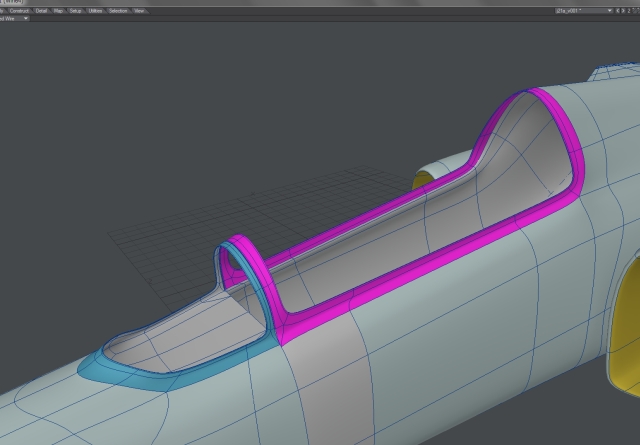640x445 pixels.
Task: Click the object dropdown arrow
Action: tap(609, 11)
